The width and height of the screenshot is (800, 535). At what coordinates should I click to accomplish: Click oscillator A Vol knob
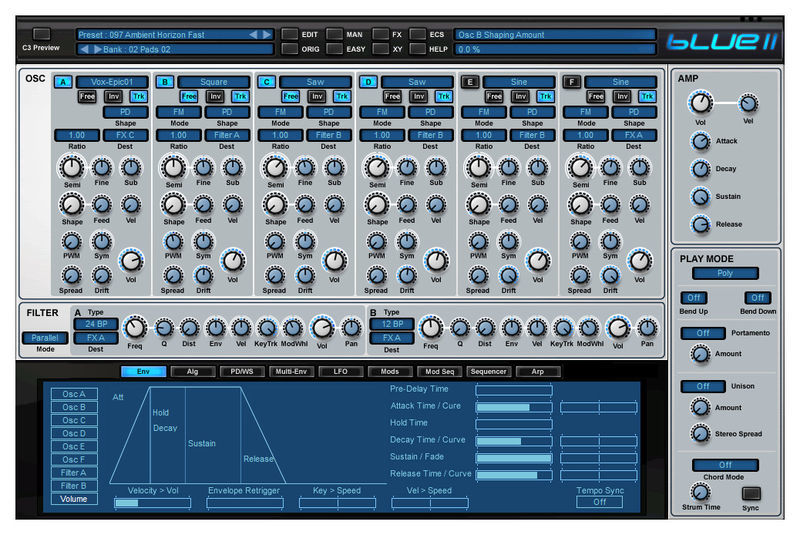pyautogui.click(x=131, y=261)
